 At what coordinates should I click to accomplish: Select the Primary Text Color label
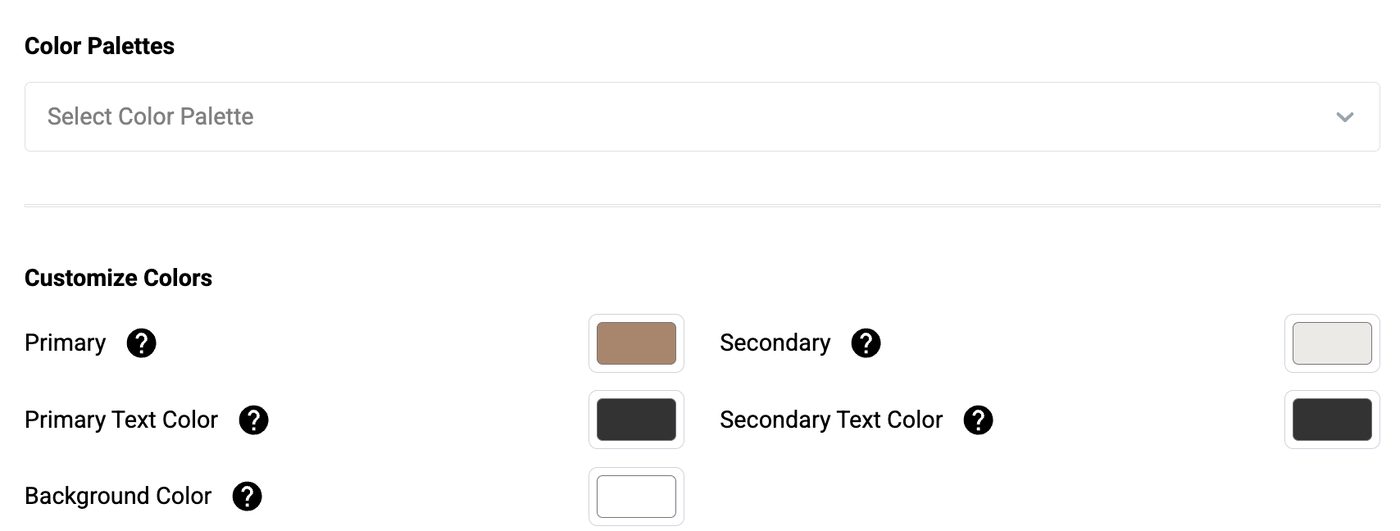coord(121,420)
